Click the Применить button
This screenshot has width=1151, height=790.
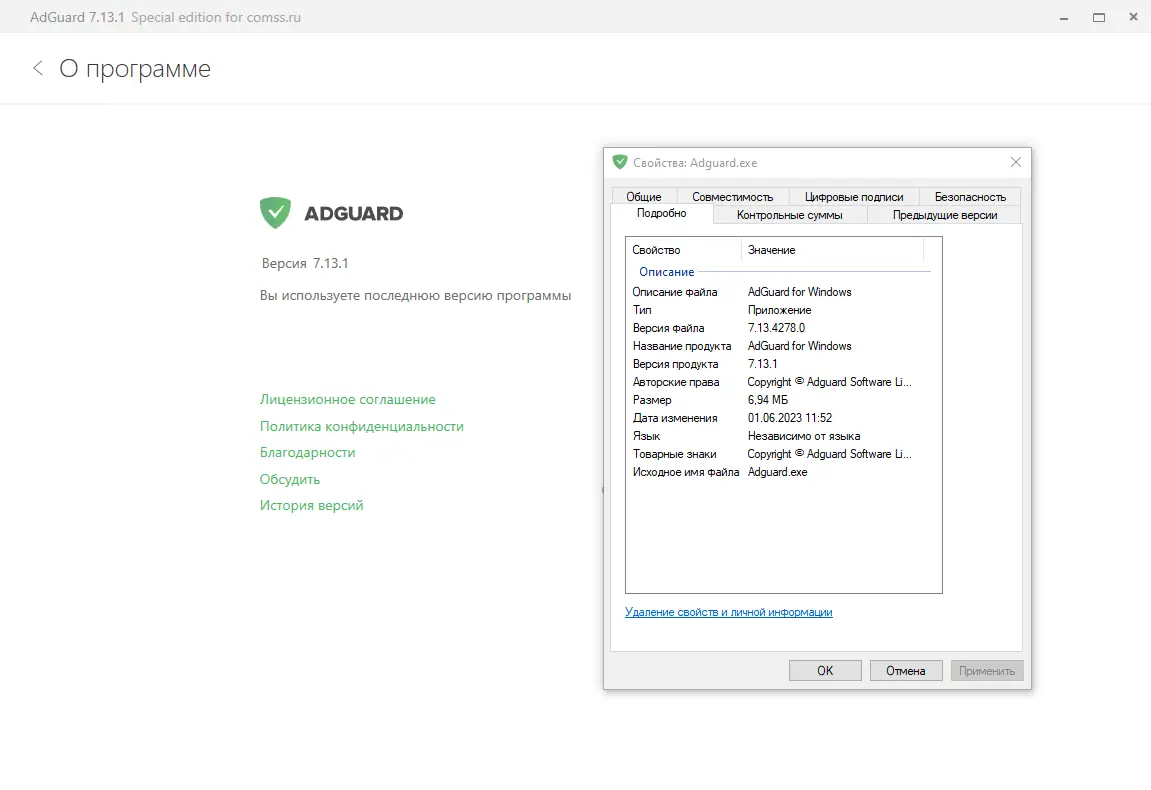click(x=986, y=670)
